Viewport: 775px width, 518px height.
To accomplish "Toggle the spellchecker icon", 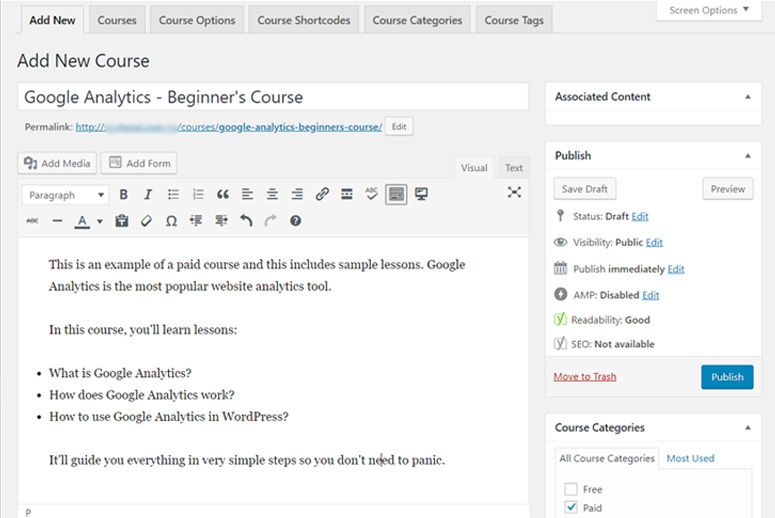I will 371,194.
